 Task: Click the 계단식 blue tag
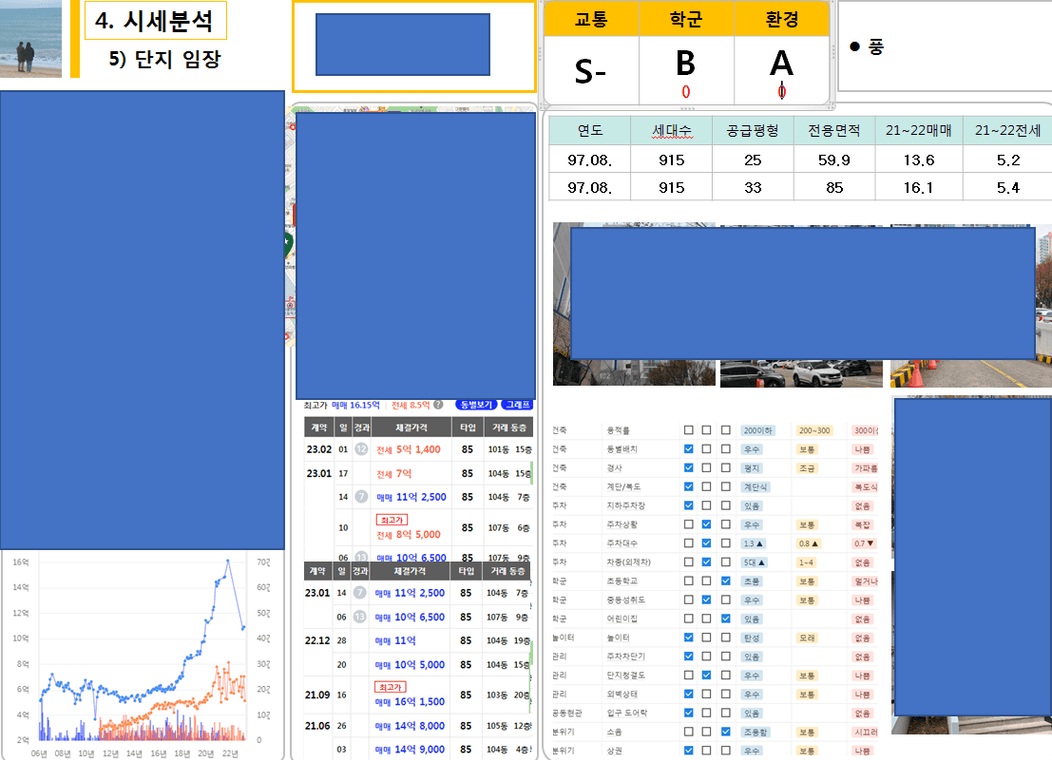[x=755, y=487]
